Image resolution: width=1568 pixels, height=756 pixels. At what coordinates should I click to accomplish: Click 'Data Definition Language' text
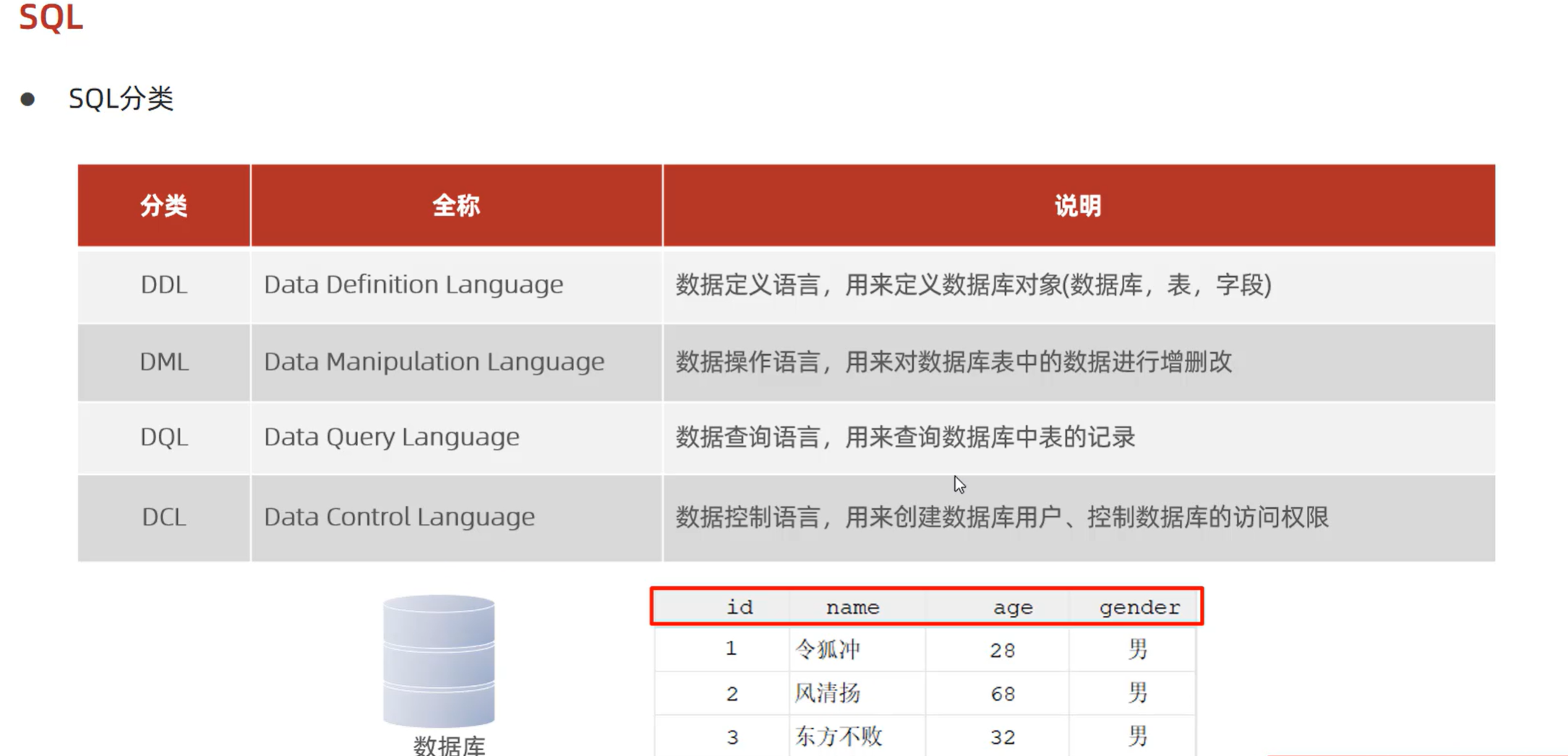(414, 285)
